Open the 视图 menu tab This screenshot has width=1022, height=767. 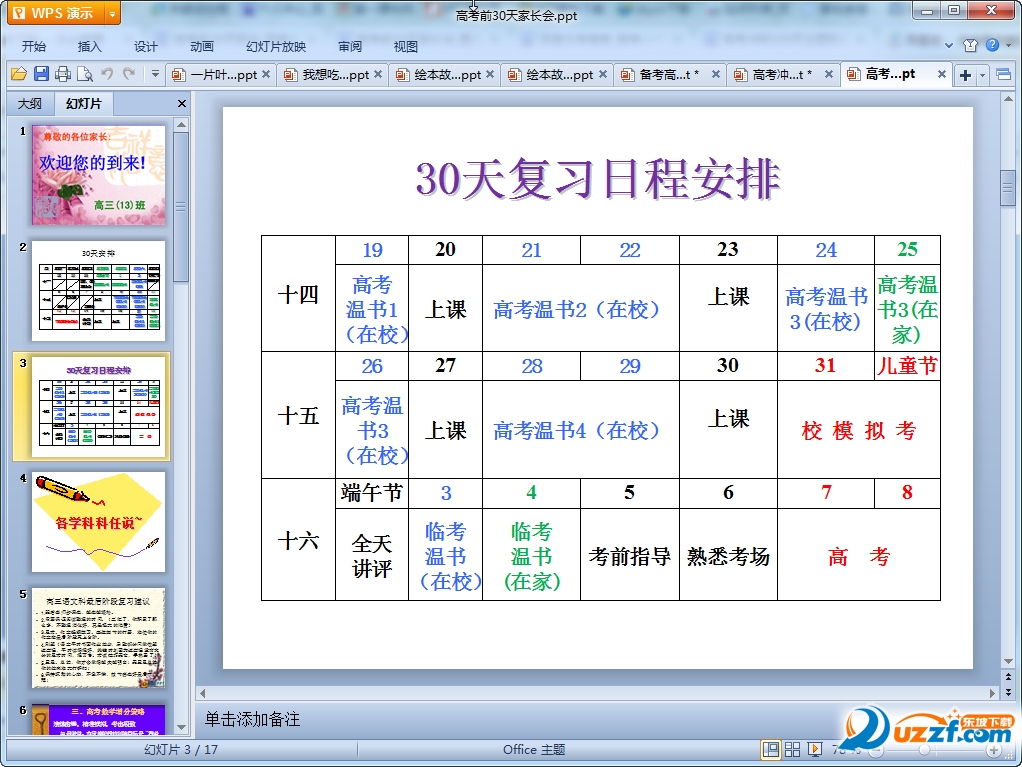[x=405, y=46]
